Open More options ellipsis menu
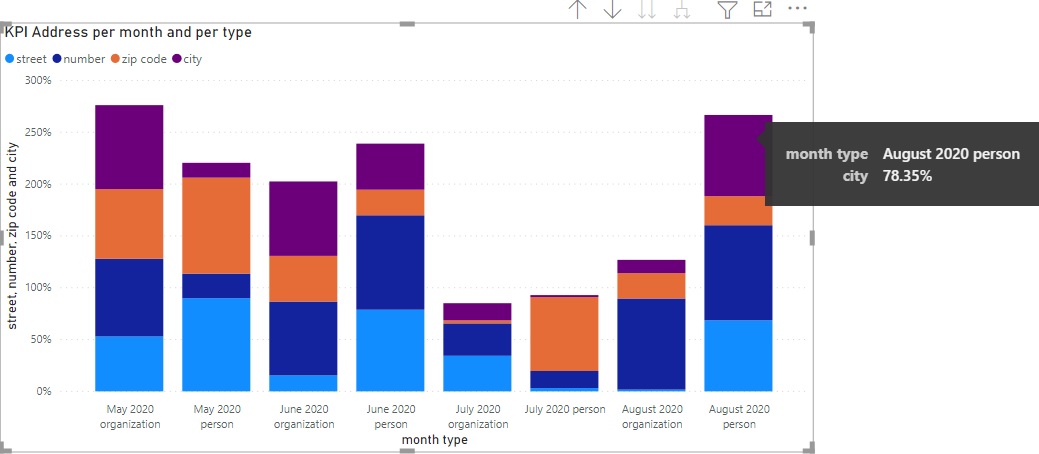This screenshot has height=454, width=1039. click(797, 9)
